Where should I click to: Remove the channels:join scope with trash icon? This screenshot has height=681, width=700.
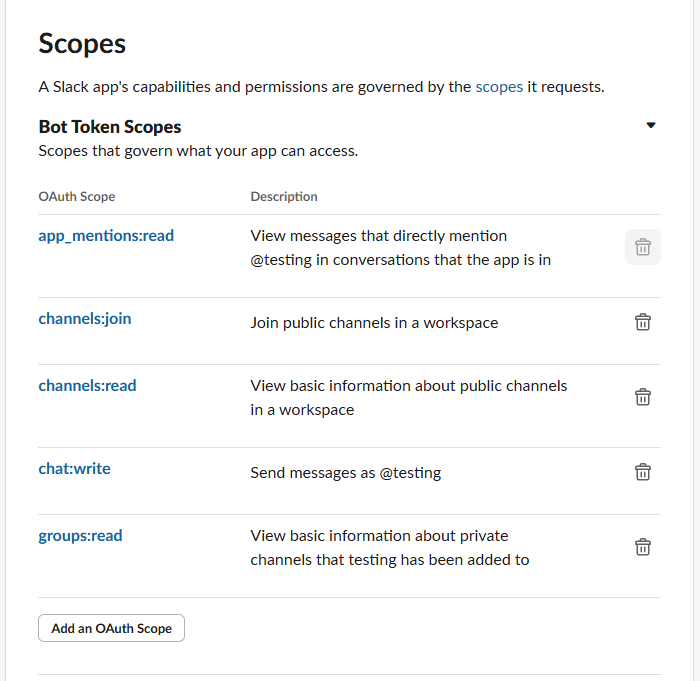(x=643, y=322)
